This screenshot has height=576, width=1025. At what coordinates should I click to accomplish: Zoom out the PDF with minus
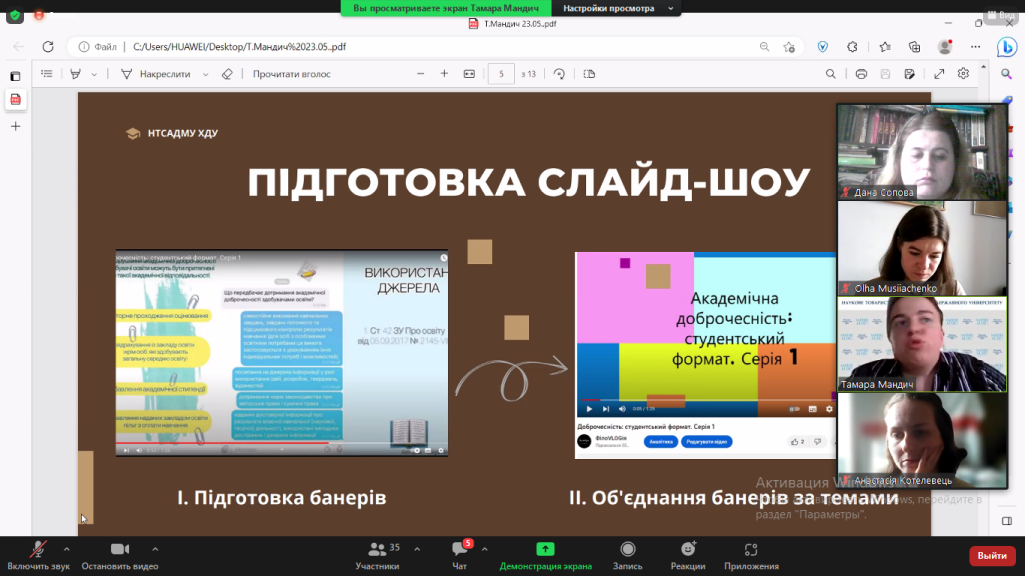420,74
